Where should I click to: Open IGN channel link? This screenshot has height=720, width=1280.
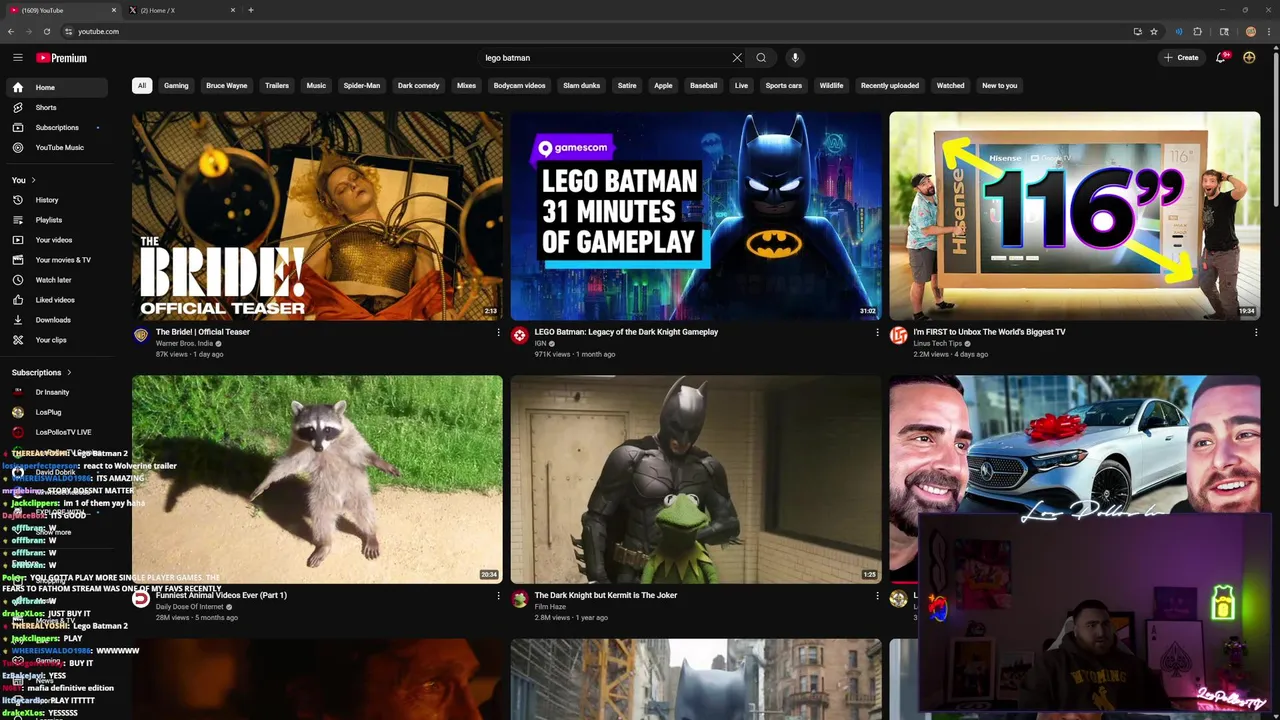click(x=540, y=343)
